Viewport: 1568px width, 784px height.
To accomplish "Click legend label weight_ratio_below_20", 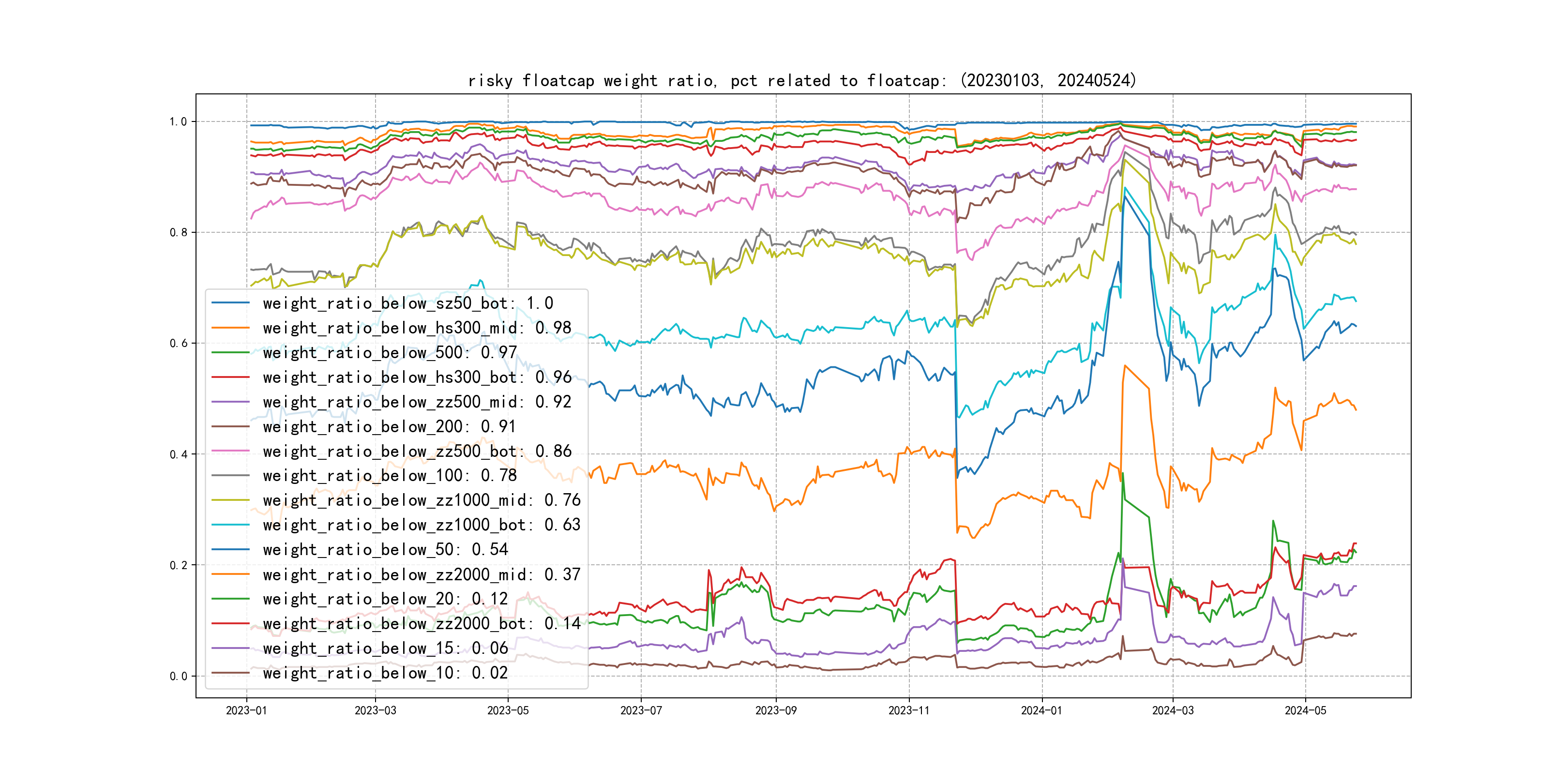I will [385, 599].
